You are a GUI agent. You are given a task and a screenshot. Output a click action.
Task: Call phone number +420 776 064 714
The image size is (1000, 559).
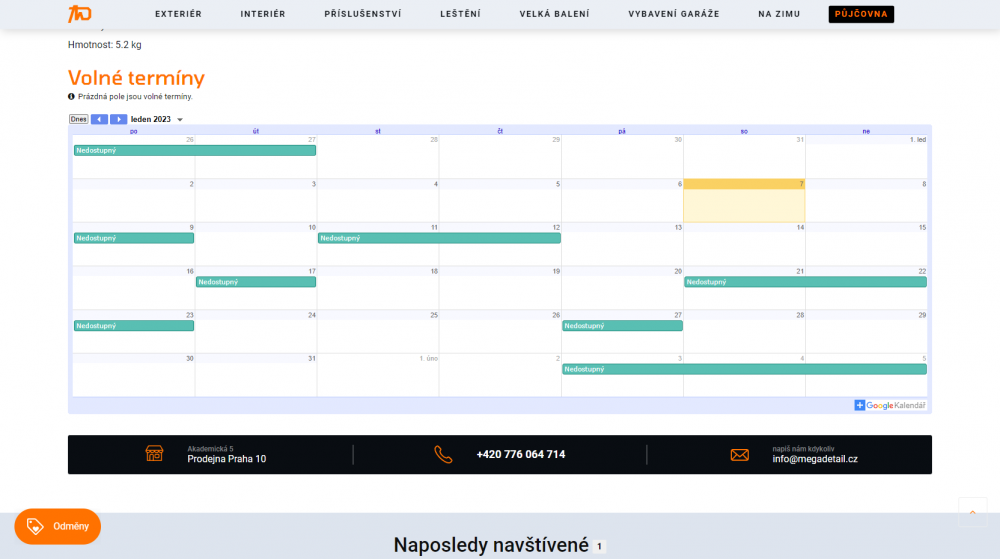point(520,454)
